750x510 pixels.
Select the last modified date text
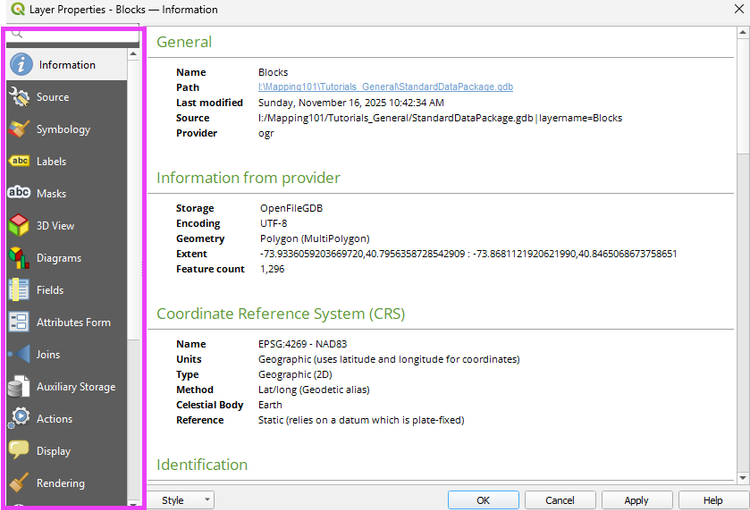coord(351,102)
